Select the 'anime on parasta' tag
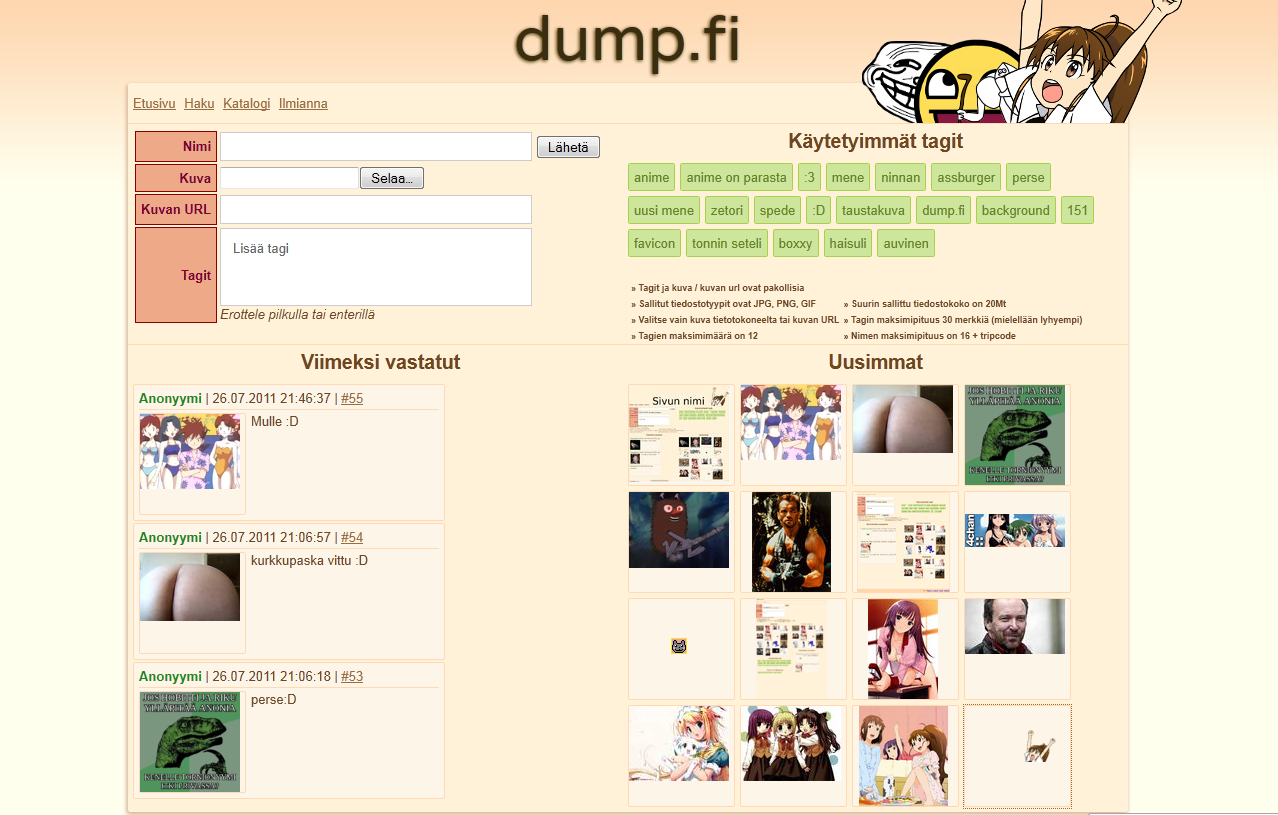This screenshot has width=1278, height=815. (736, 178)
